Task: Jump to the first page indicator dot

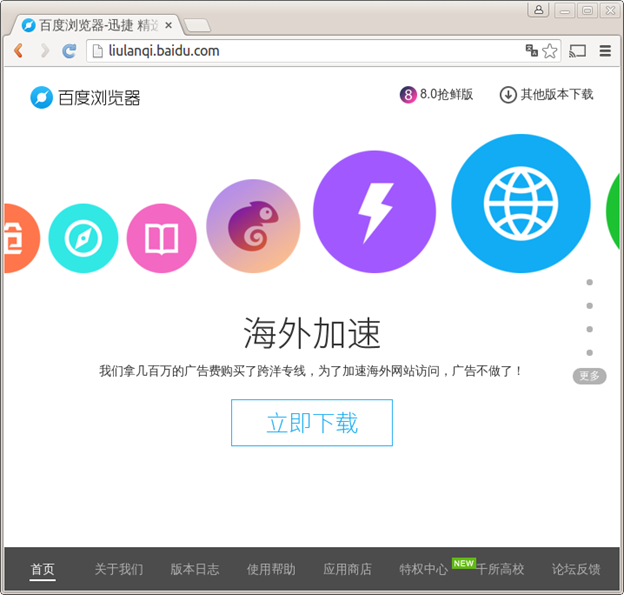Action: (x=589, y=282)
